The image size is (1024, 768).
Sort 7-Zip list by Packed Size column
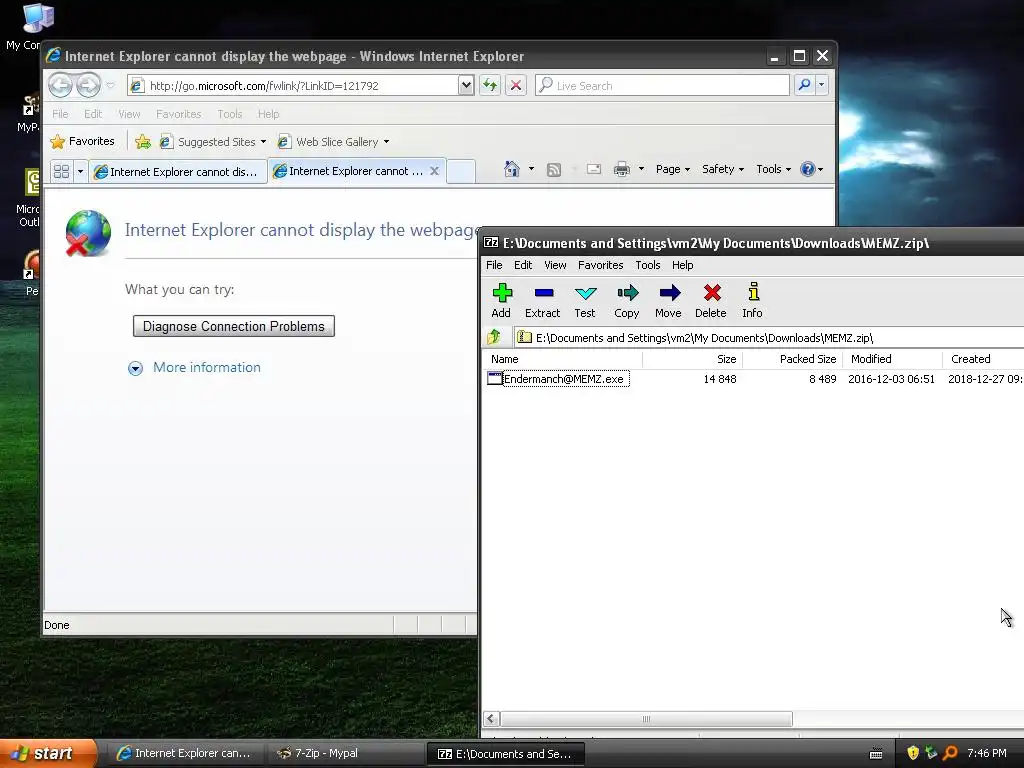(x=793, y=359)
